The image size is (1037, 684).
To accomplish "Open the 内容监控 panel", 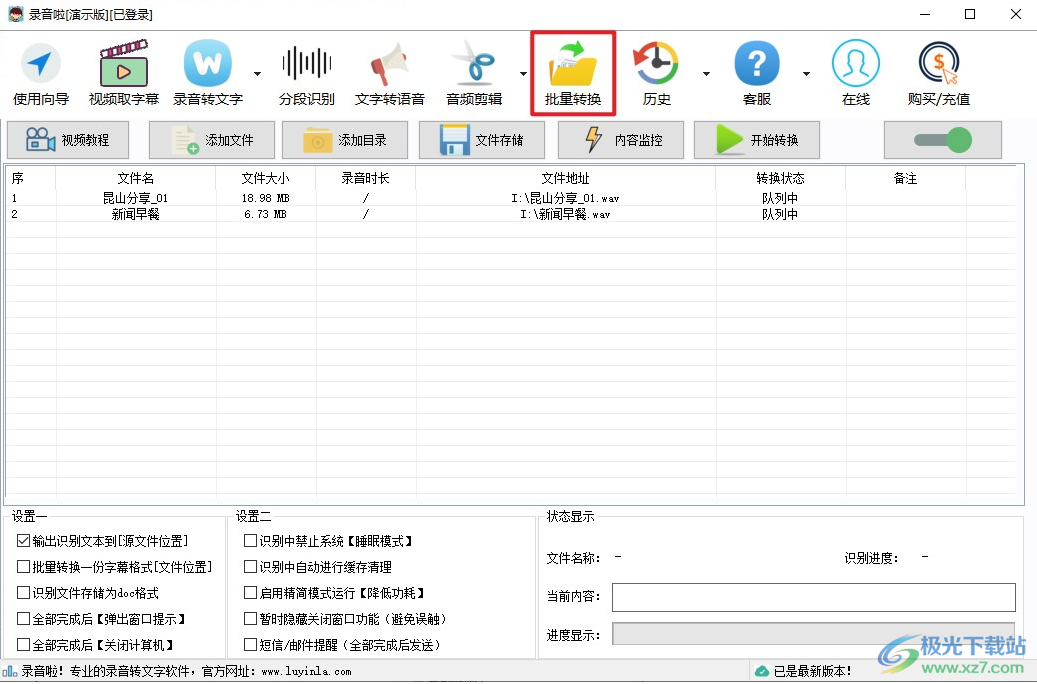I will tap(620, 140).
